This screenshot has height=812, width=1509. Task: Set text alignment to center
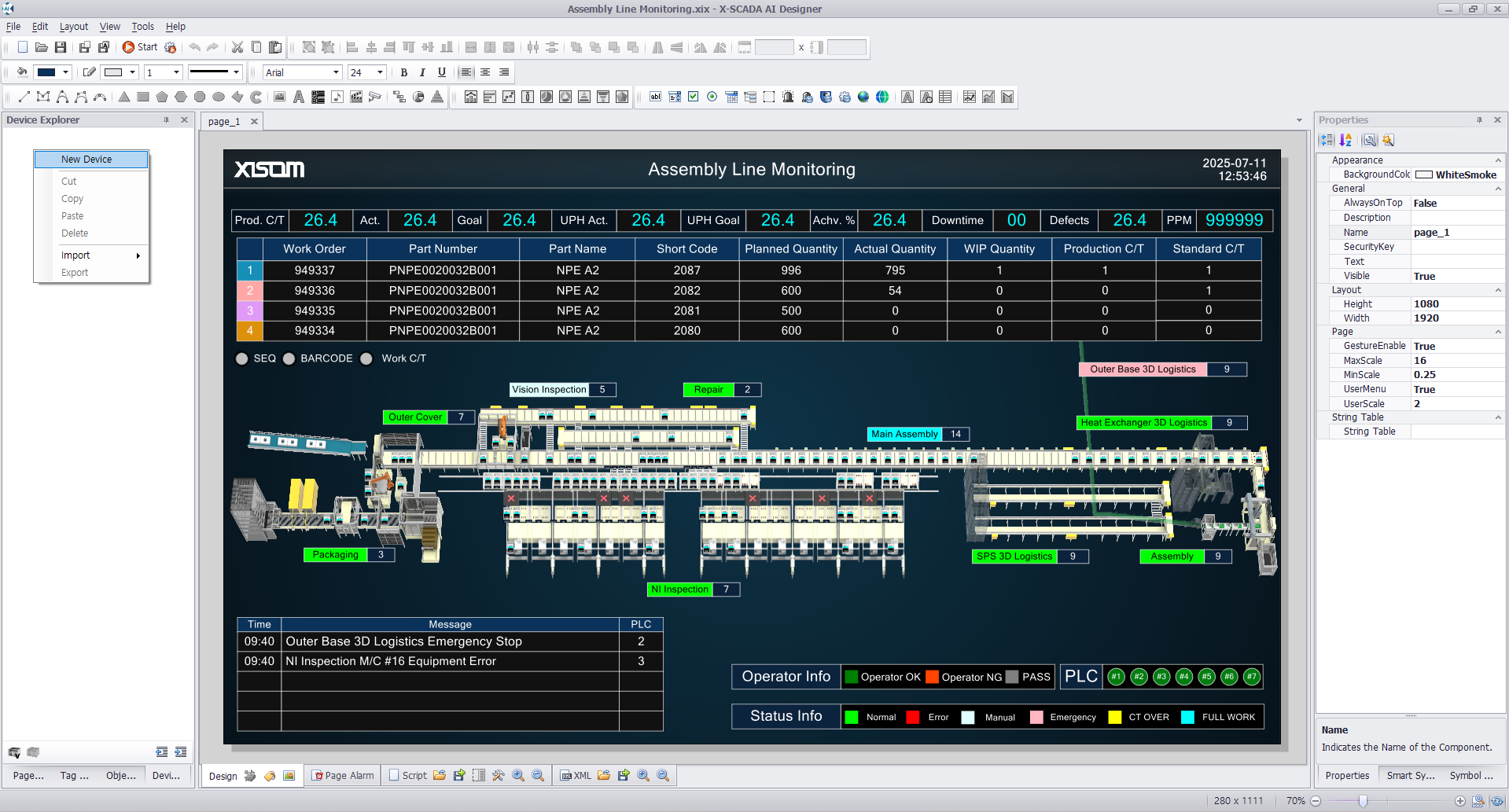coord(485,72)
